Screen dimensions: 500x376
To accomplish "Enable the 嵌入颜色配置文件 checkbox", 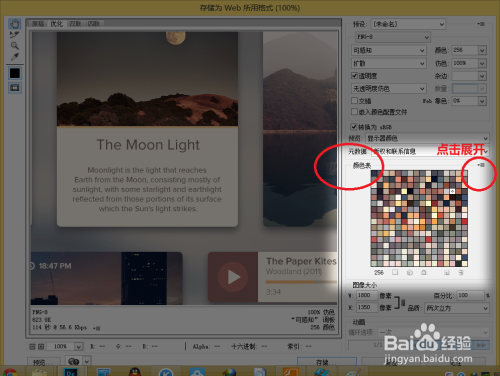I will 354,112.
